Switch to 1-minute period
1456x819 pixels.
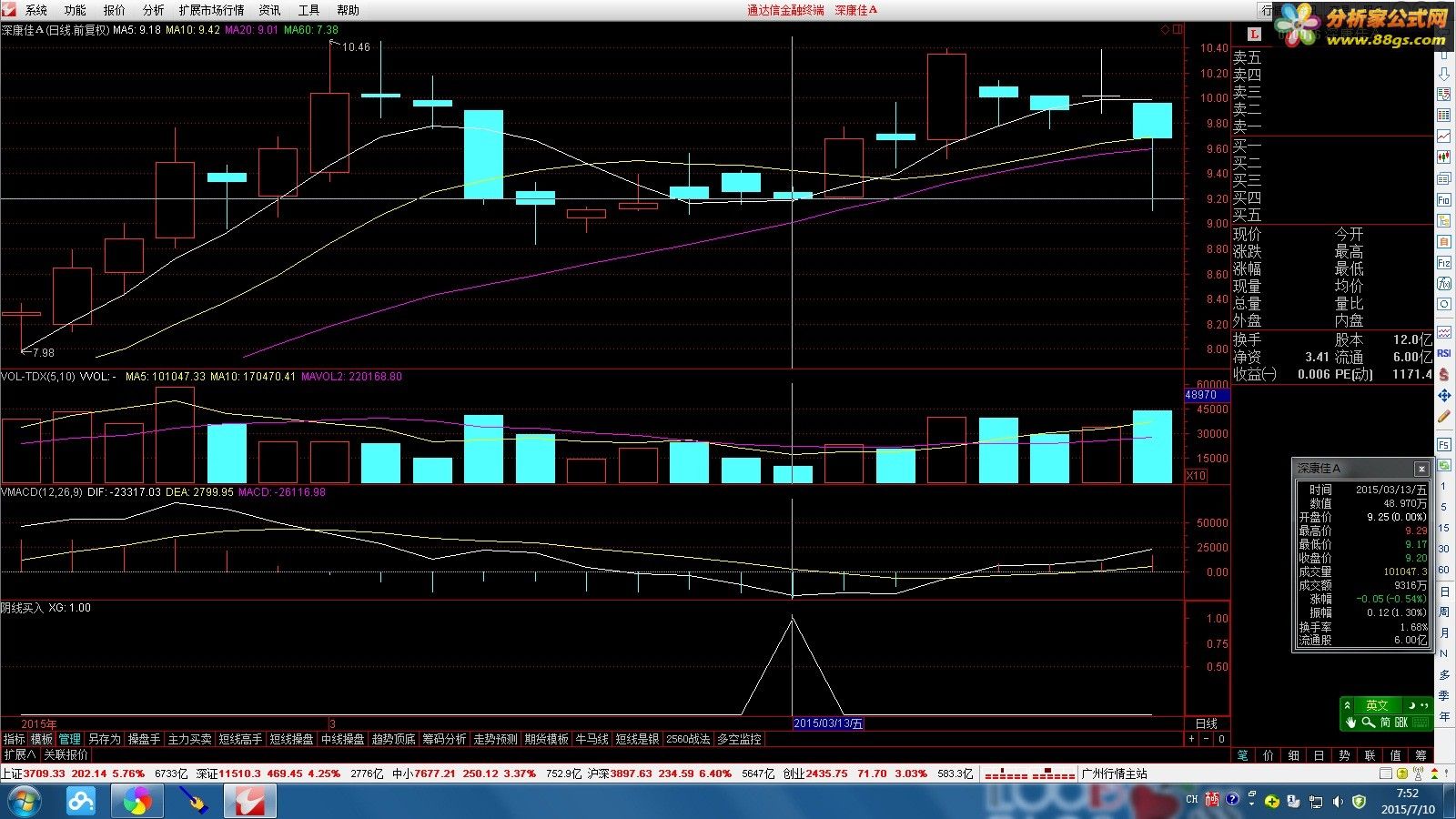click(x=1444, y=486)
